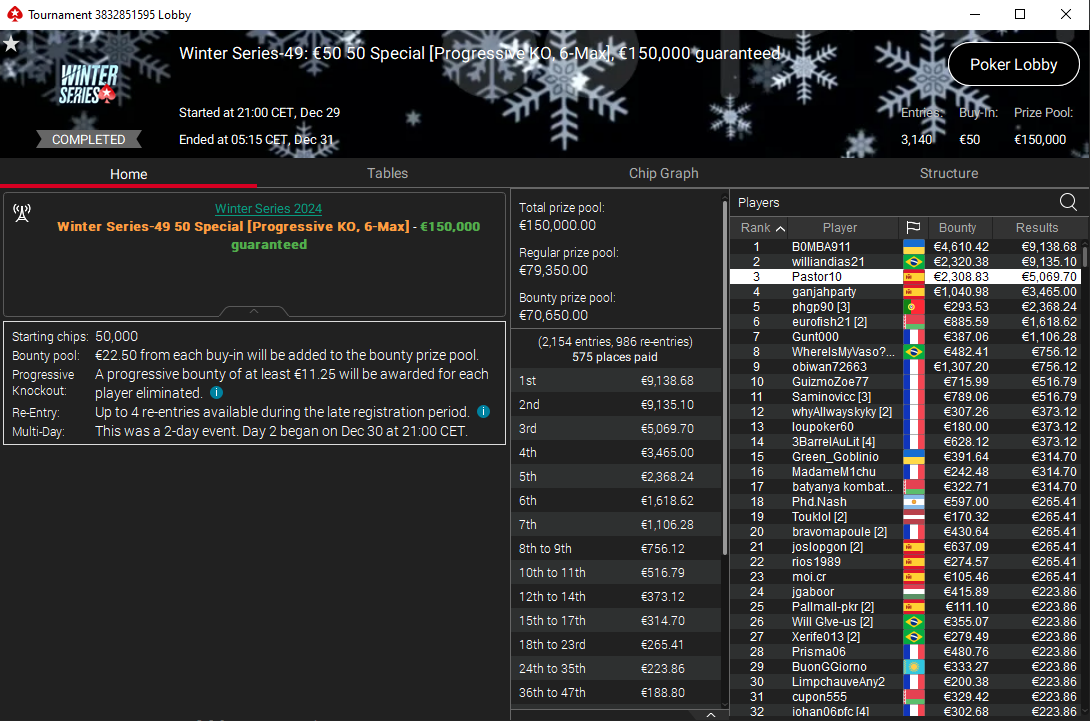Open the Chip Graph tab
Image resolution: width=1090 pixels, height=721 pixels.
[663, 173]
